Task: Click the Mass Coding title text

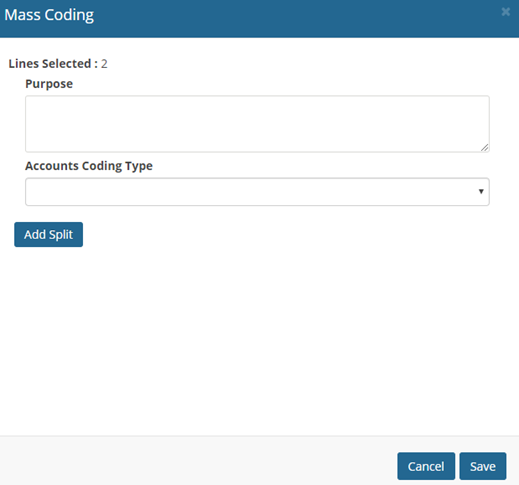Action: click(49, 15)
